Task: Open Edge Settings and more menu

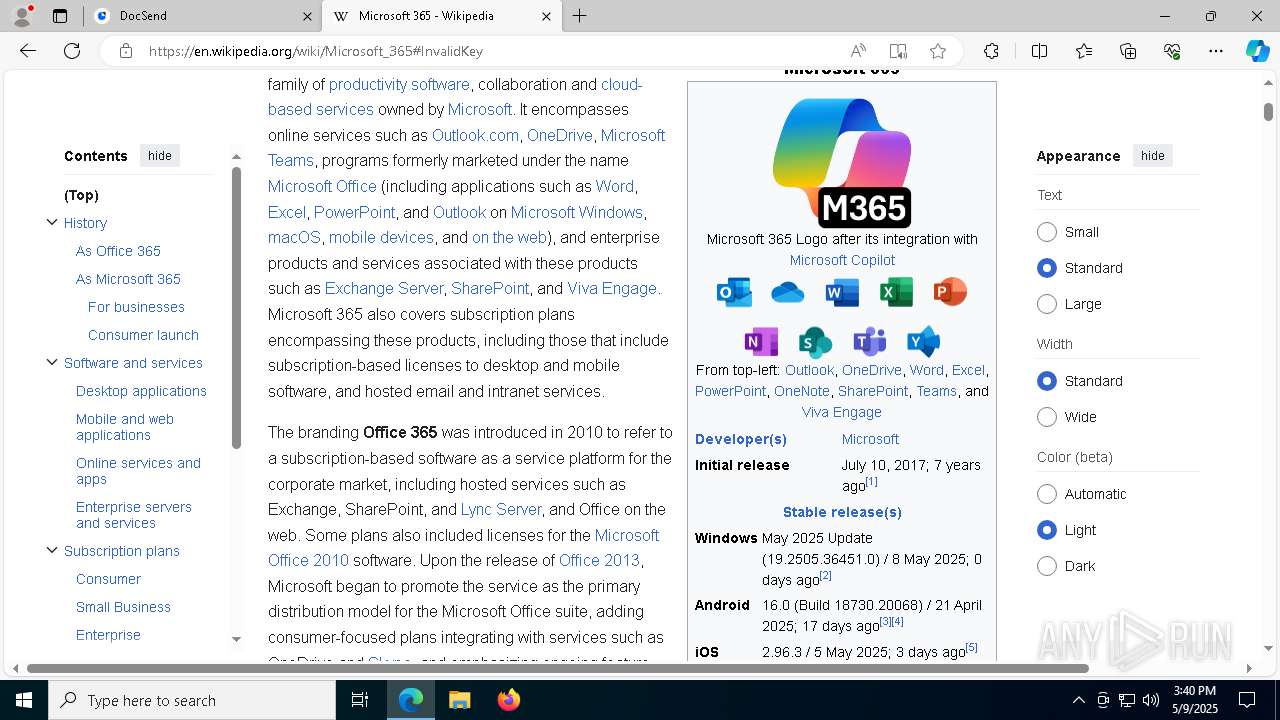Action: [x=1216, y=51]
